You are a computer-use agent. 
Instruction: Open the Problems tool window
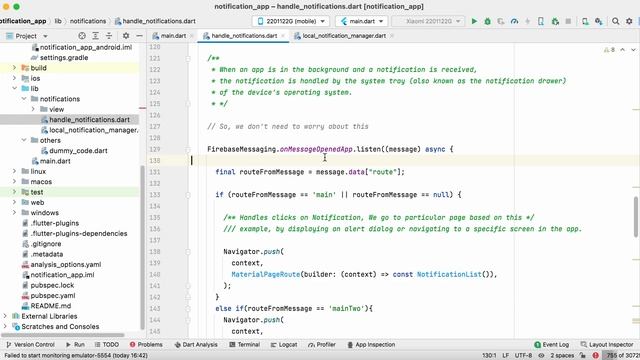[x=146, y=344]
